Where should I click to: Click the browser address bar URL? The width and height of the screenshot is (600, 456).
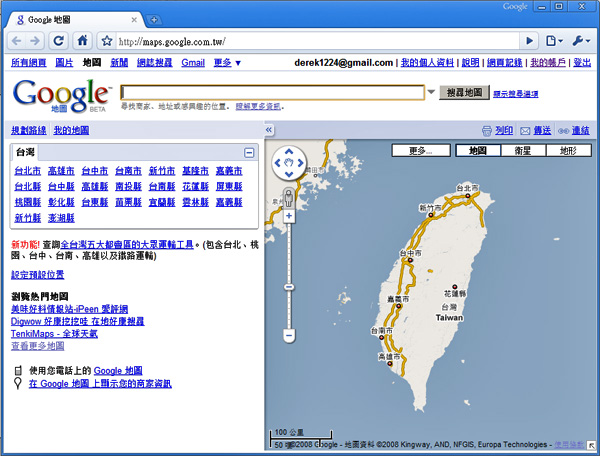(172, 41)
